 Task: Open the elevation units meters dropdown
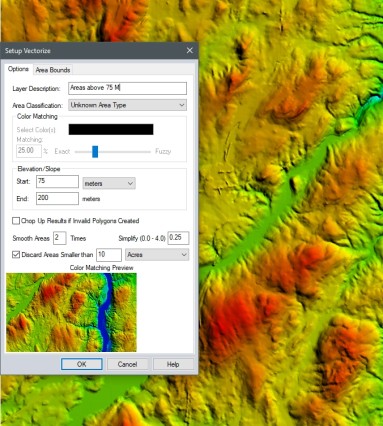(109, 183)
